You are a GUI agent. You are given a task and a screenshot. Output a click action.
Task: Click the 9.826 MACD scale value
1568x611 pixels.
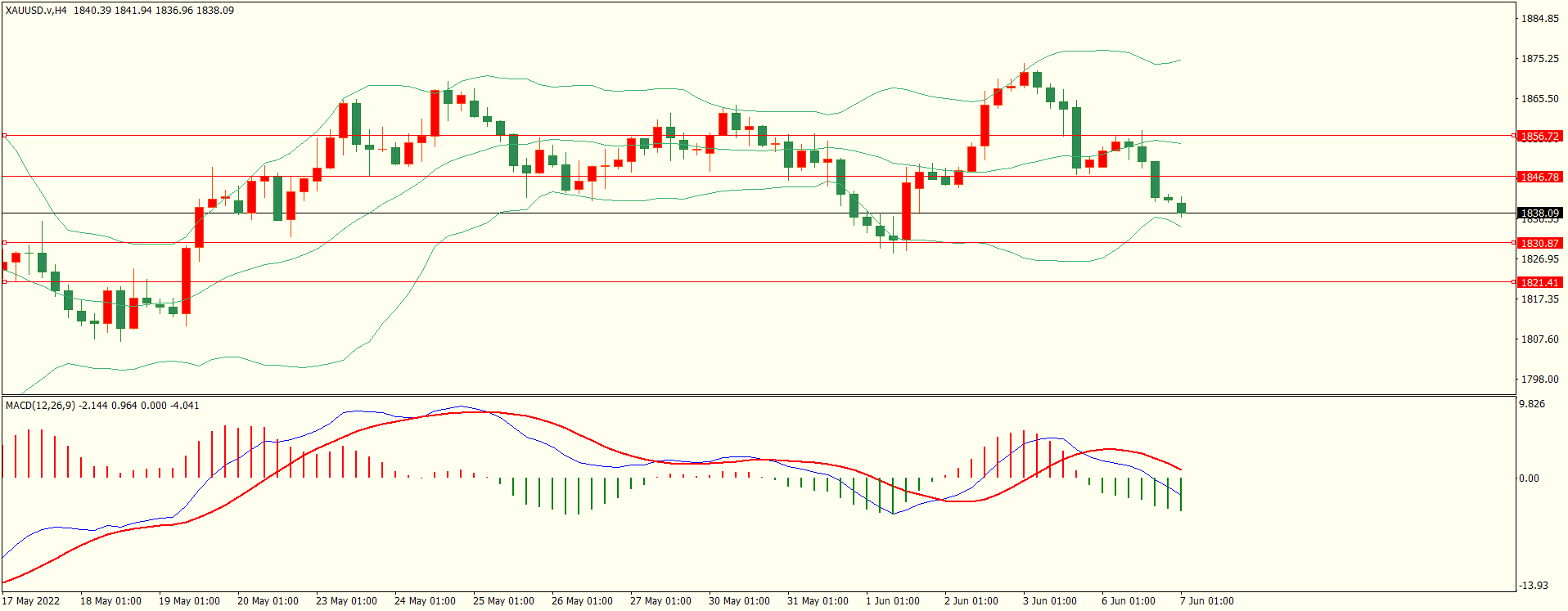[x=1532, y=404]
